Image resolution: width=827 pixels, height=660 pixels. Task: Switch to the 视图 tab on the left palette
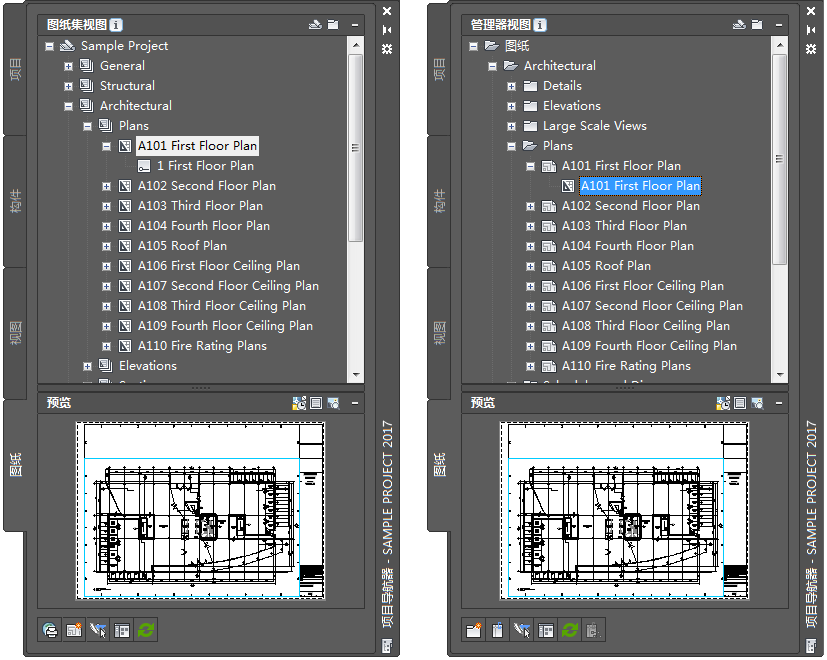coord(16,333)
